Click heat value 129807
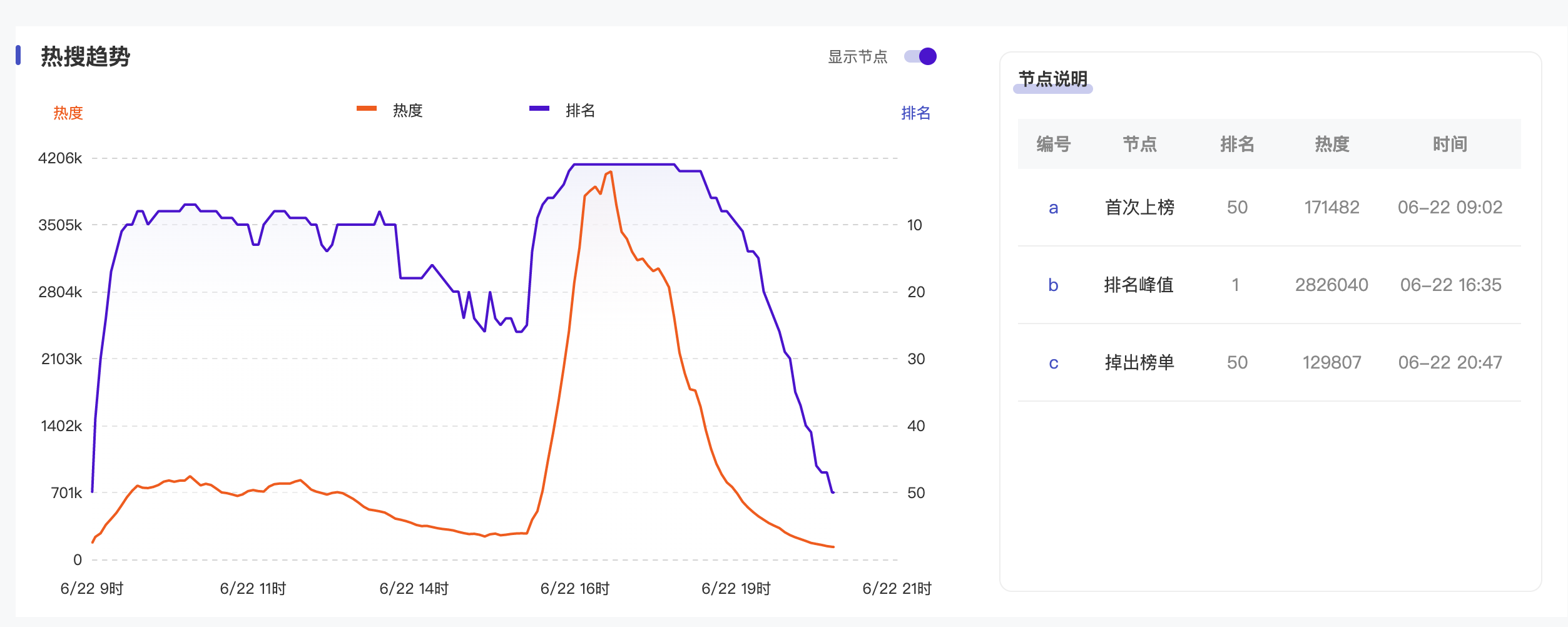The height and width of the screenshot is (627, 1568). click(1331, 362)
